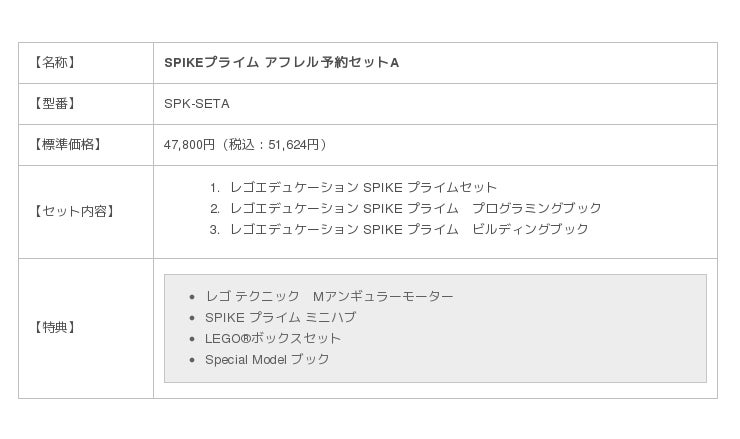Click the bullet beside Special Model ブック
The image size is (740, 439).
191,360
